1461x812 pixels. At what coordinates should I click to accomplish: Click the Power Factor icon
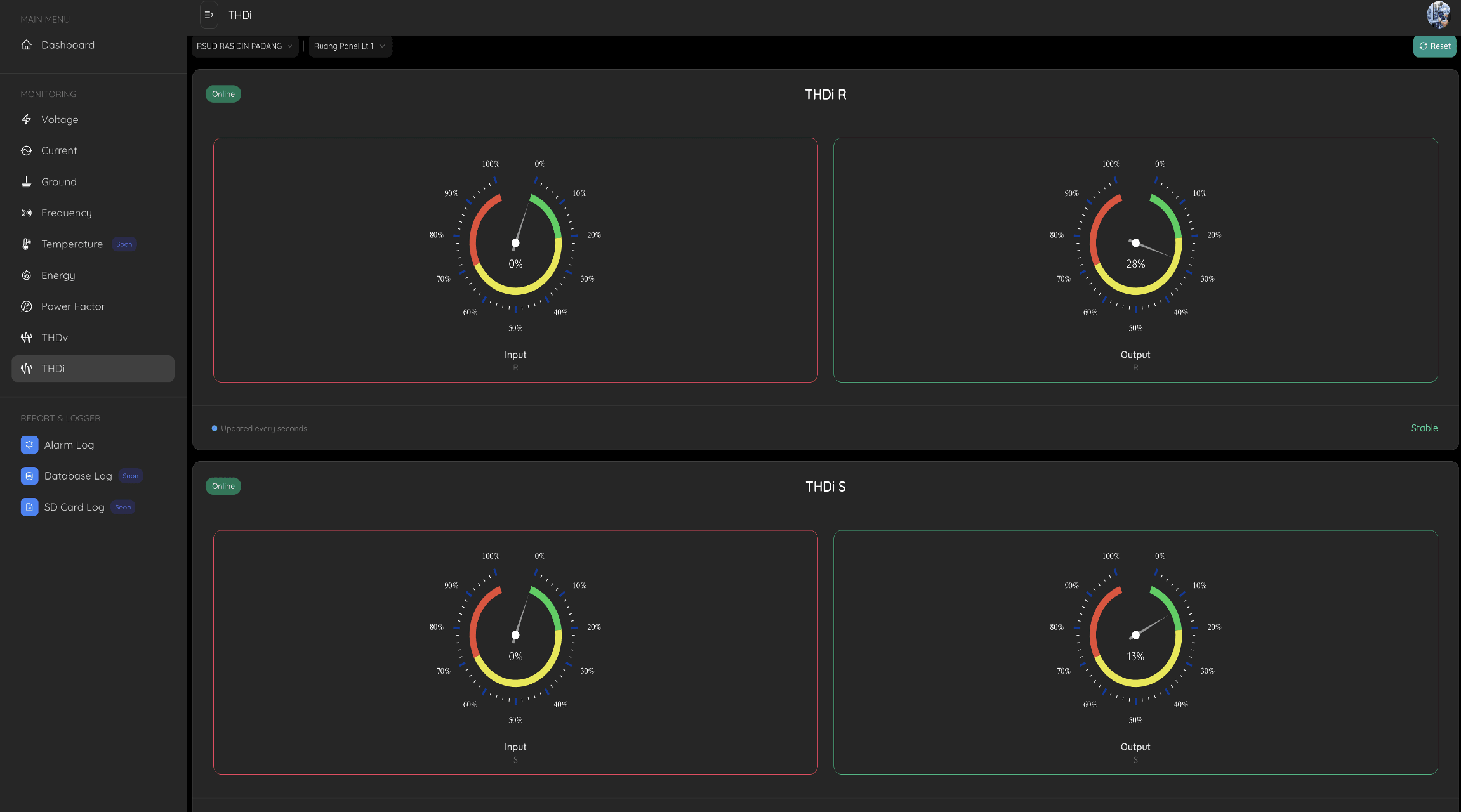[26, 306]
